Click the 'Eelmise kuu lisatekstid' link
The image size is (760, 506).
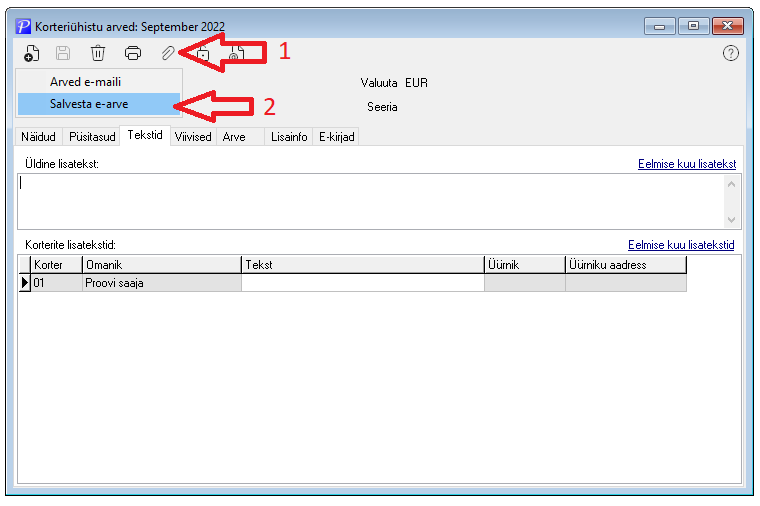pyautogui.click(x=681, y=245)
